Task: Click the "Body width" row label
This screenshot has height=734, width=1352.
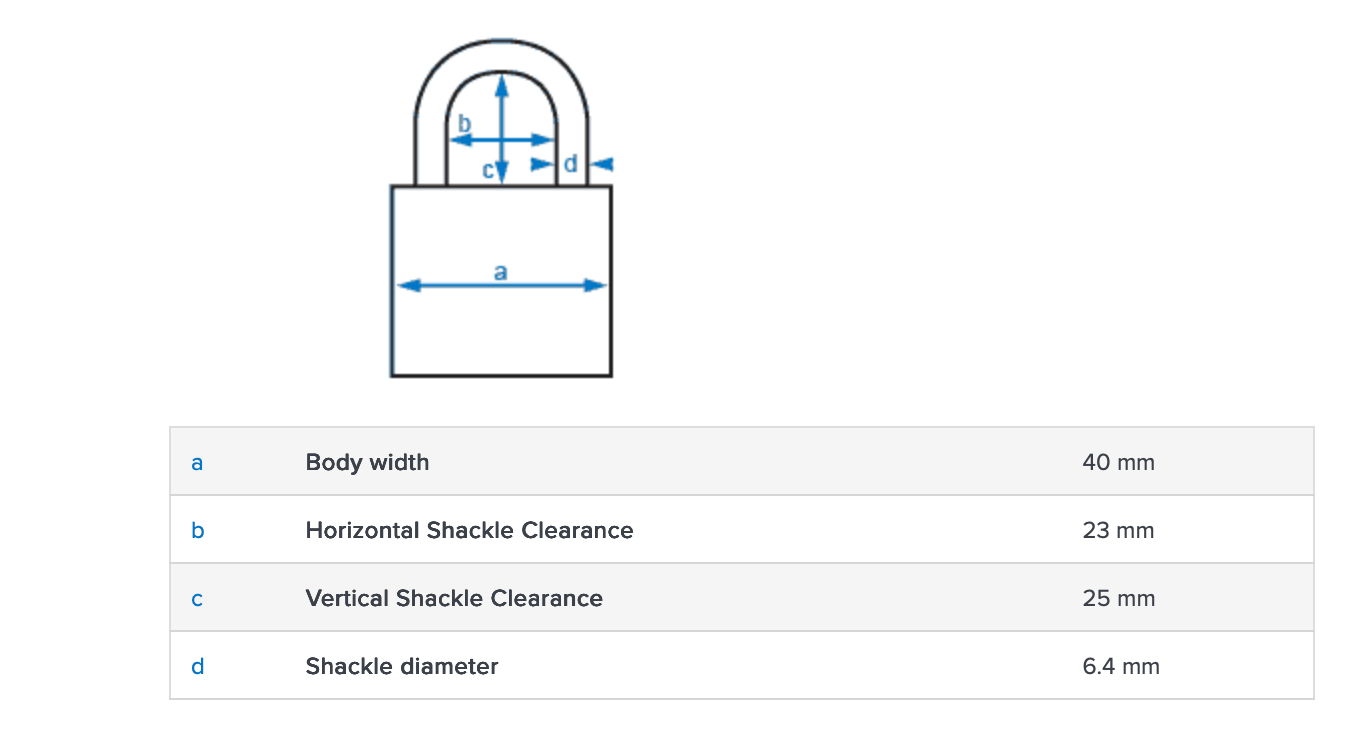Action: point(367,462)
